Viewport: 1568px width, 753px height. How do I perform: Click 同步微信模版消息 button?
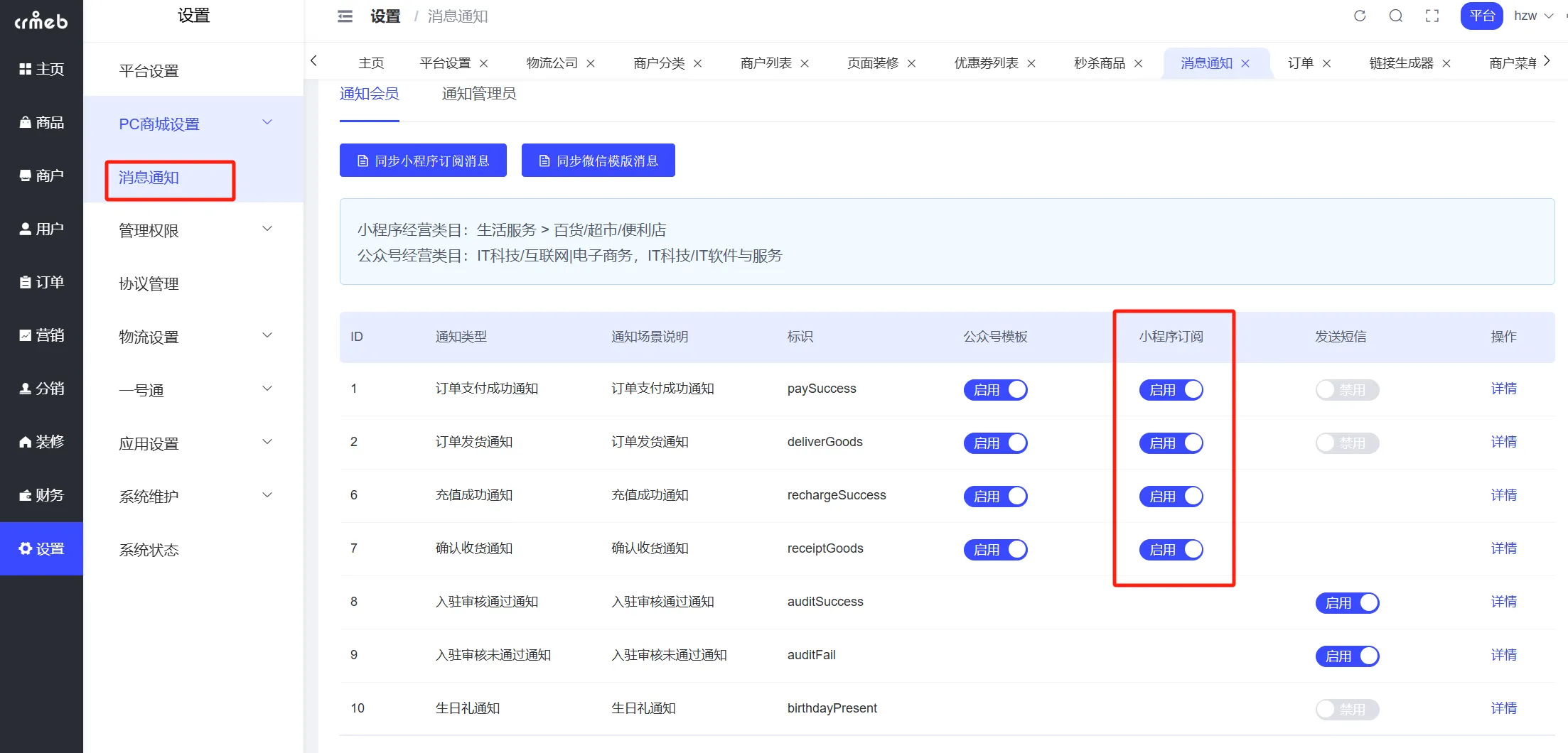[598, 161]
